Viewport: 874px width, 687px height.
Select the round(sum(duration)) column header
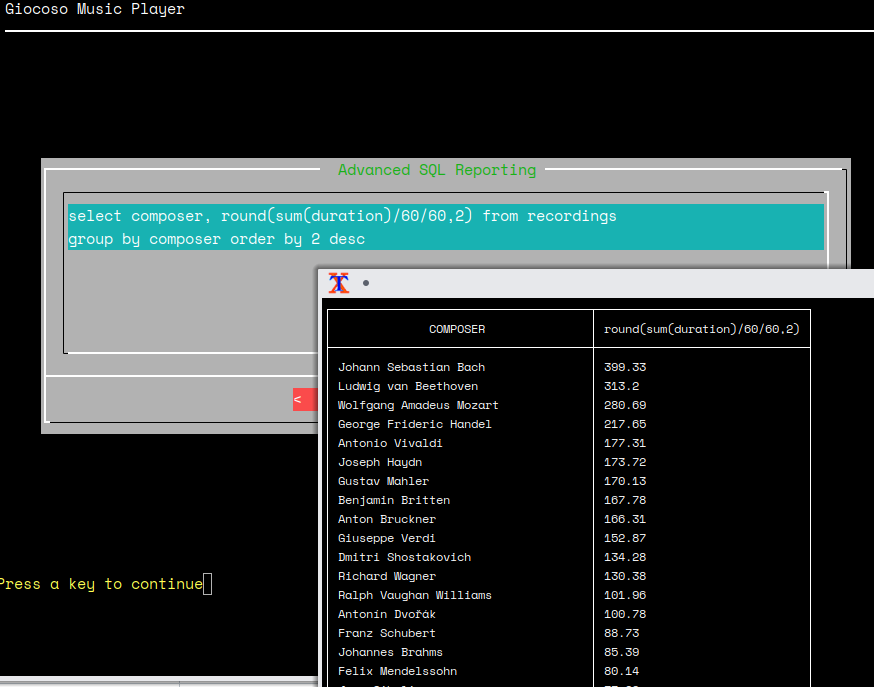click(x=700, y=328)
